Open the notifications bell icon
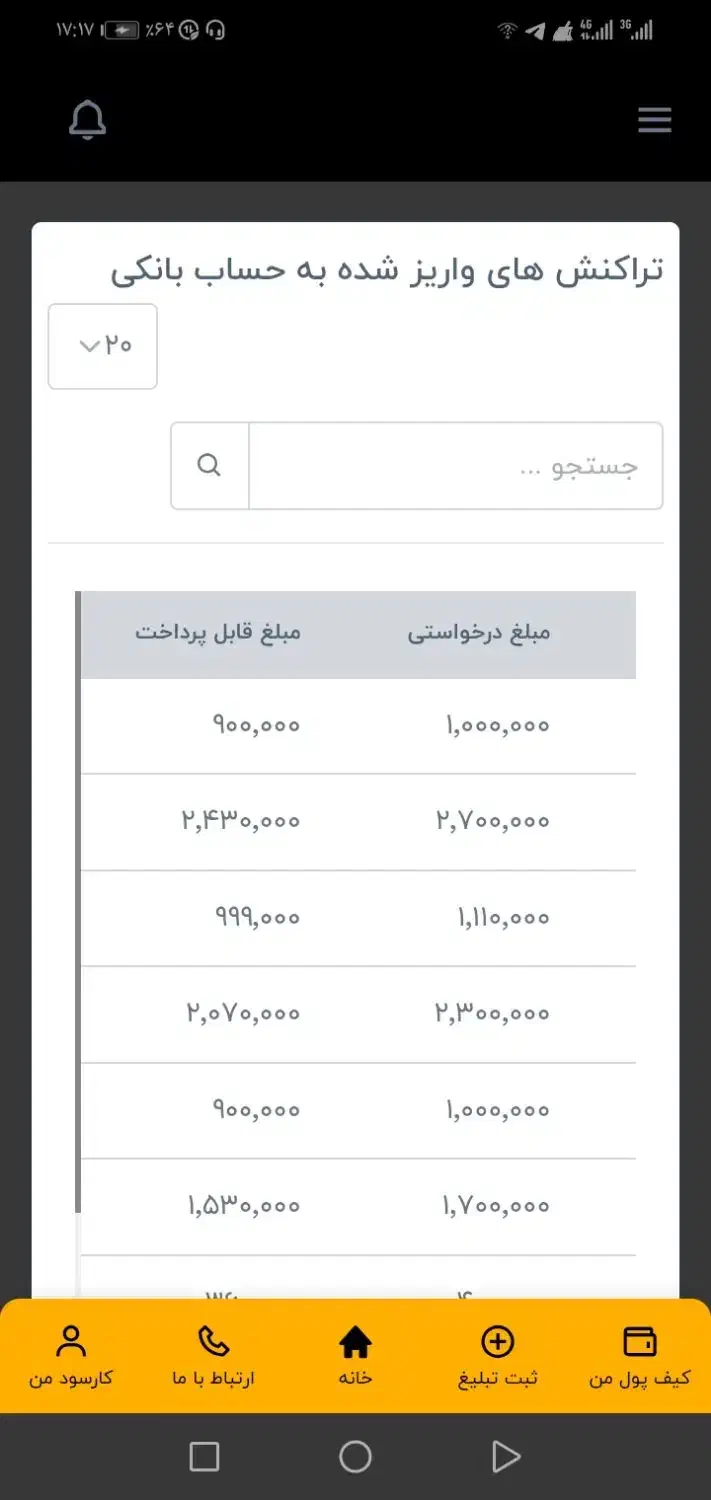711x1500 pixels. (x=87, y=120)
